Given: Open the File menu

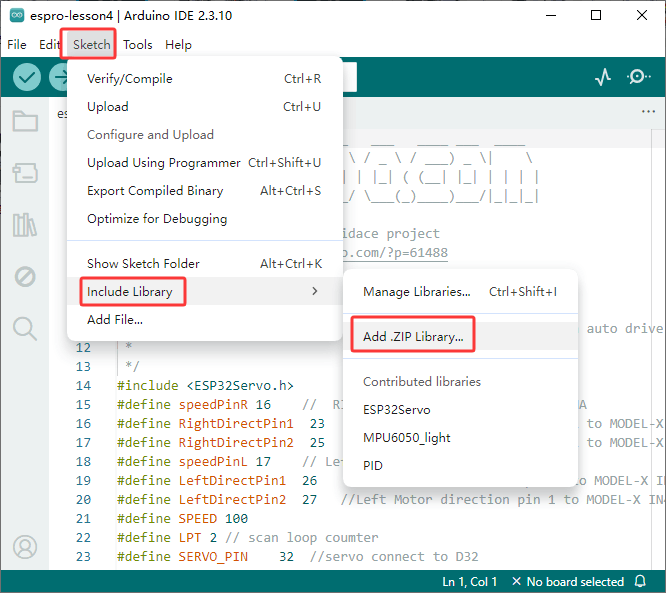Looking at the screenshot, I should coord(17,45).
